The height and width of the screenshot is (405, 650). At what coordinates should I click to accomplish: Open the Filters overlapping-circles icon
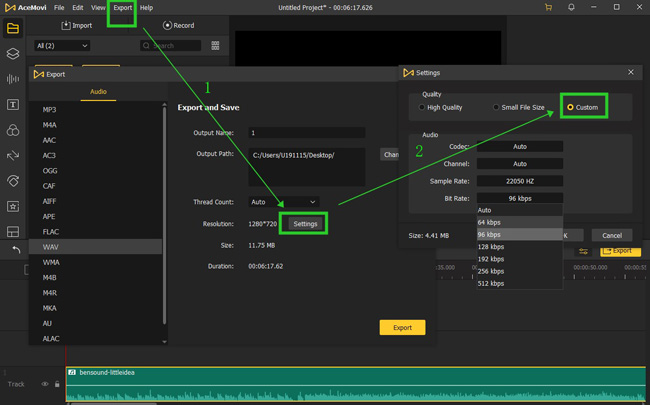(x=13, y=130)
